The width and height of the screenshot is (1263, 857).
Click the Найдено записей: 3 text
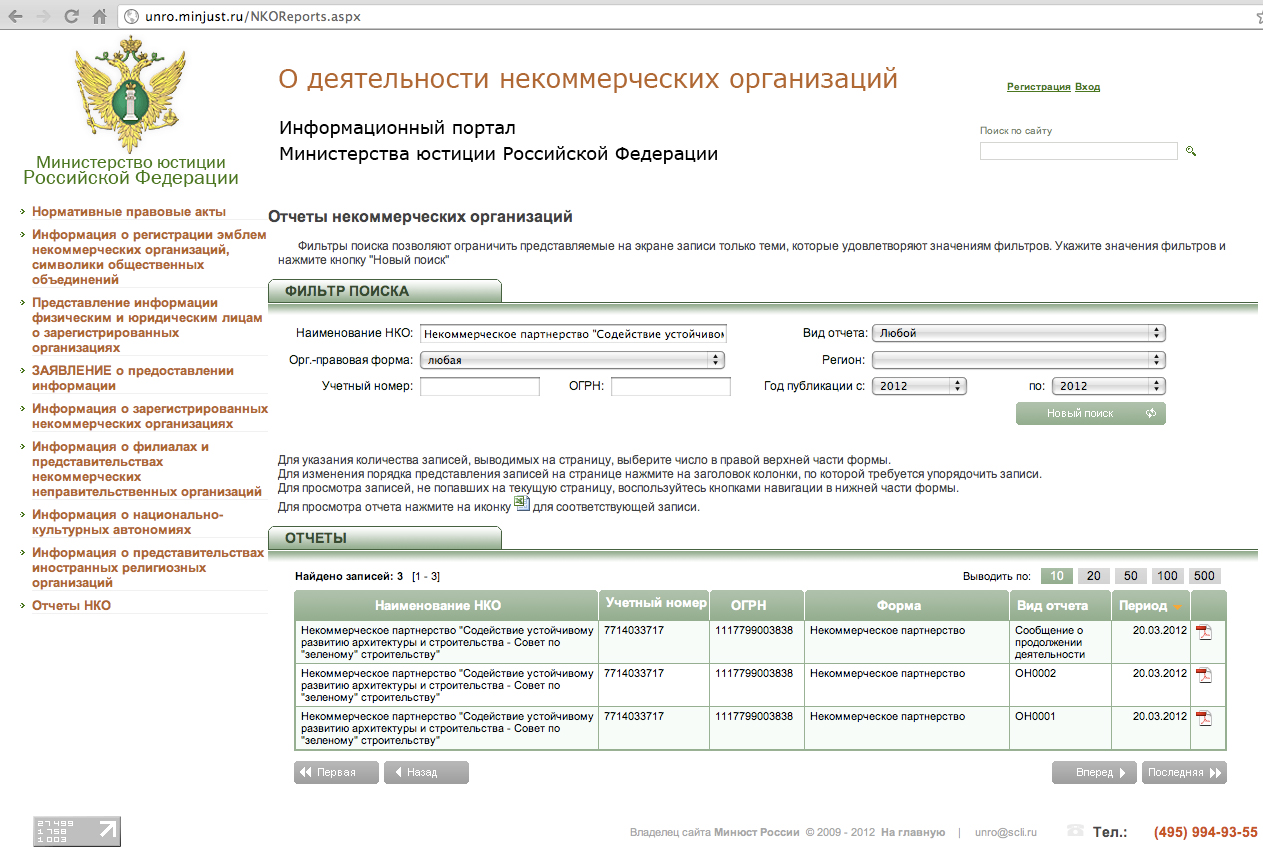click(349, 576)
